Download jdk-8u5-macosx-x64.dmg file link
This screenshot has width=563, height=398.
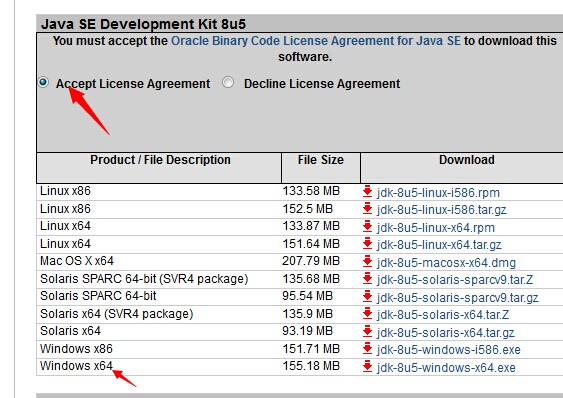tap(446, 263)
